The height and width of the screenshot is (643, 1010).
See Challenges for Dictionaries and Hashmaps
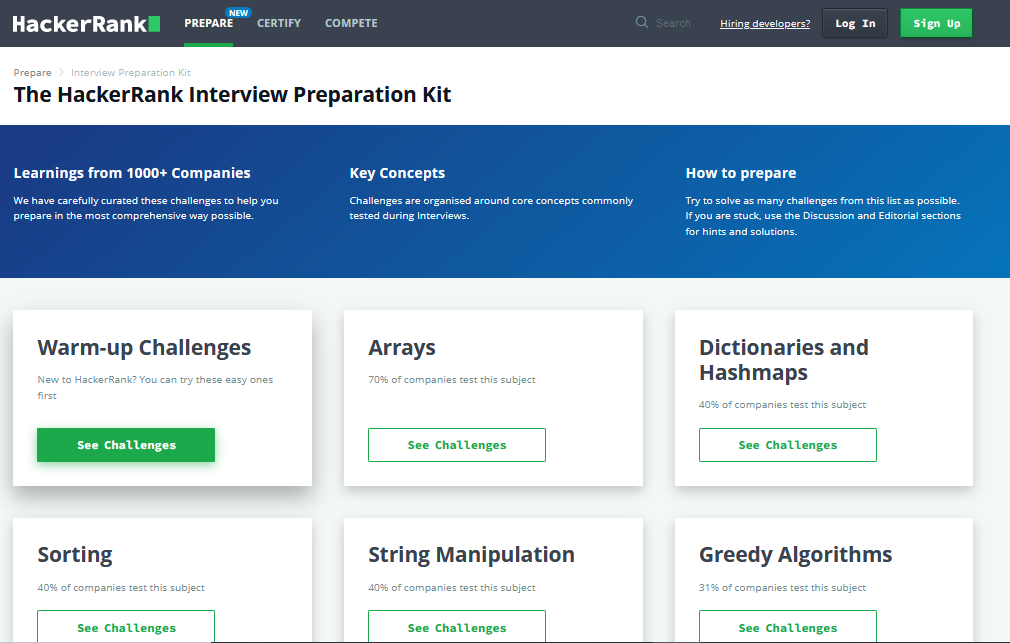(x=788, y=445)
